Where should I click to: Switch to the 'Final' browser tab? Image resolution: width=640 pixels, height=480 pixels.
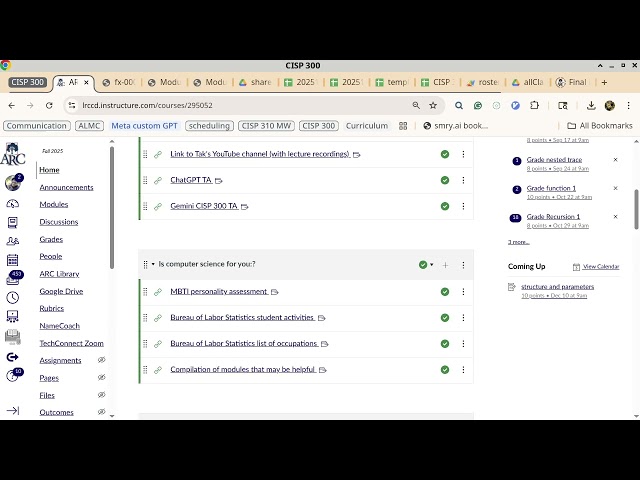click(x=571, y=82)
